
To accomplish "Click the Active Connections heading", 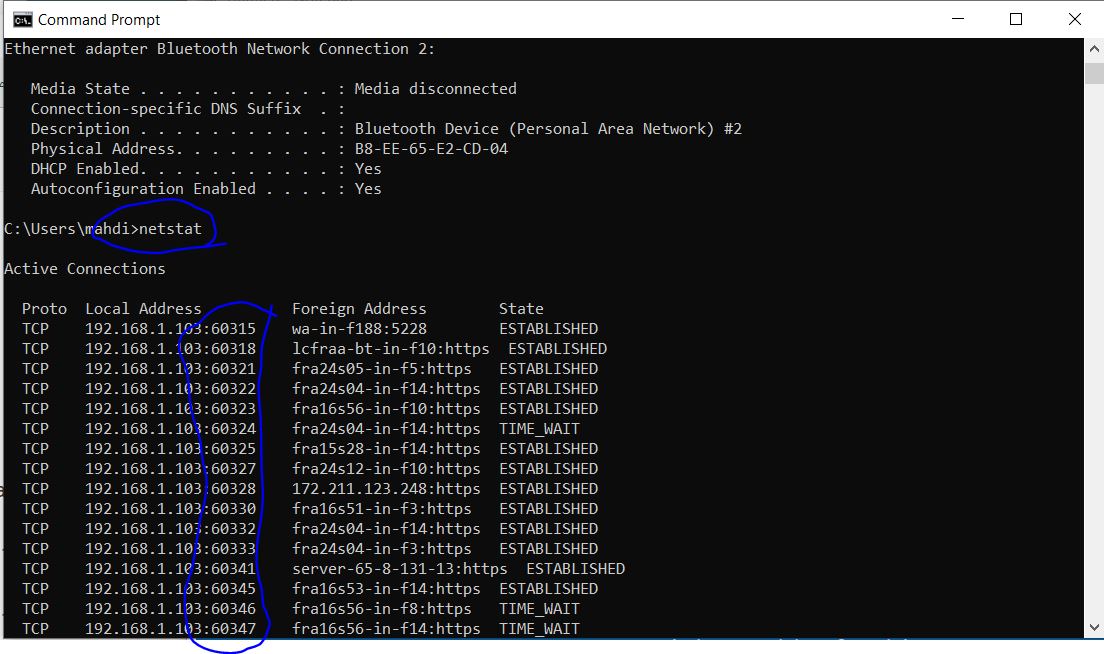I will pos(85,269).
